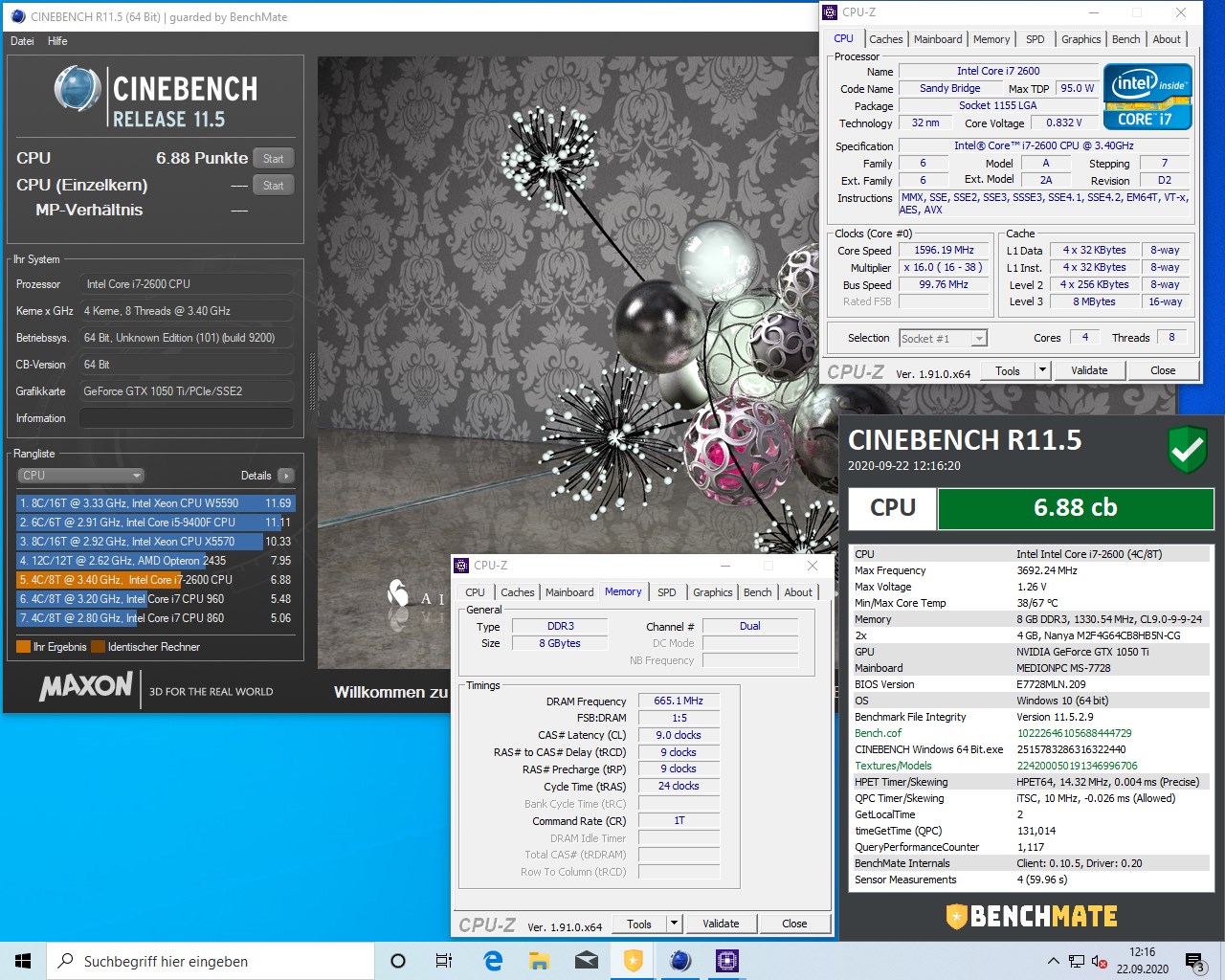Click the Information input field
The image size is (1225, 980).
(x=187, y=418)
